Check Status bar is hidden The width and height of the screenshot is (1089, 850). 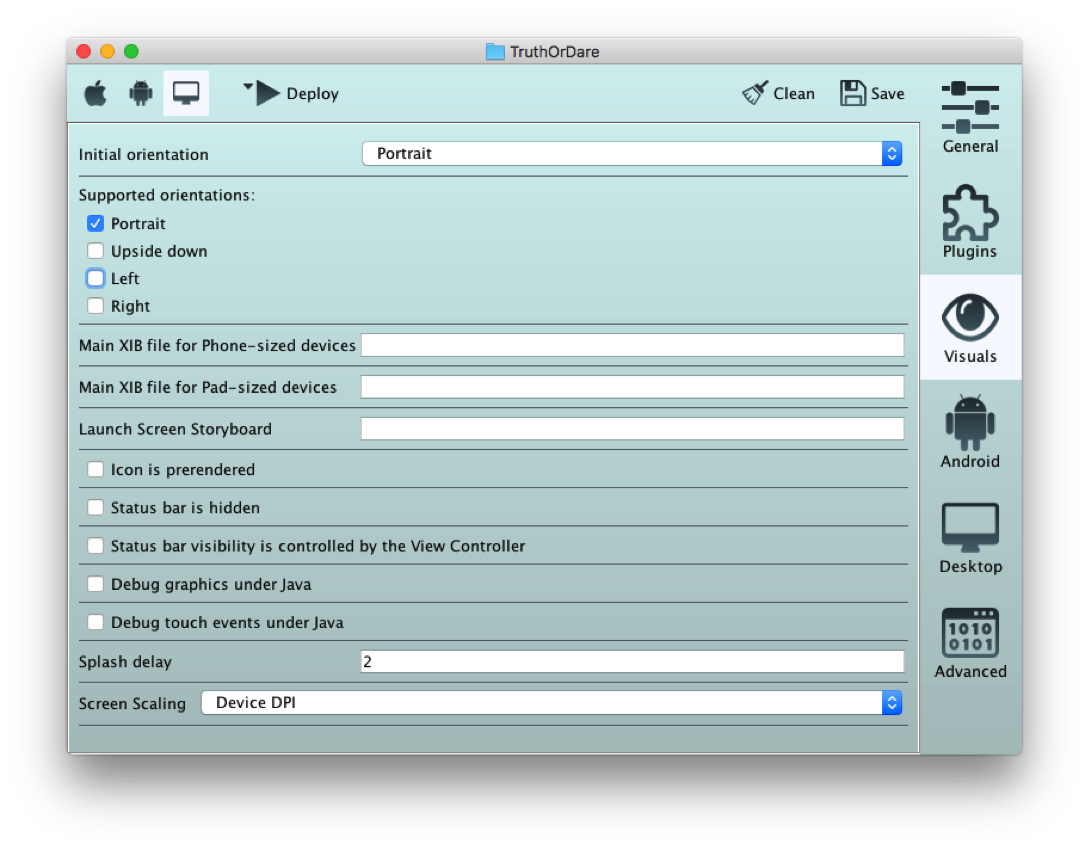(95, 508)
